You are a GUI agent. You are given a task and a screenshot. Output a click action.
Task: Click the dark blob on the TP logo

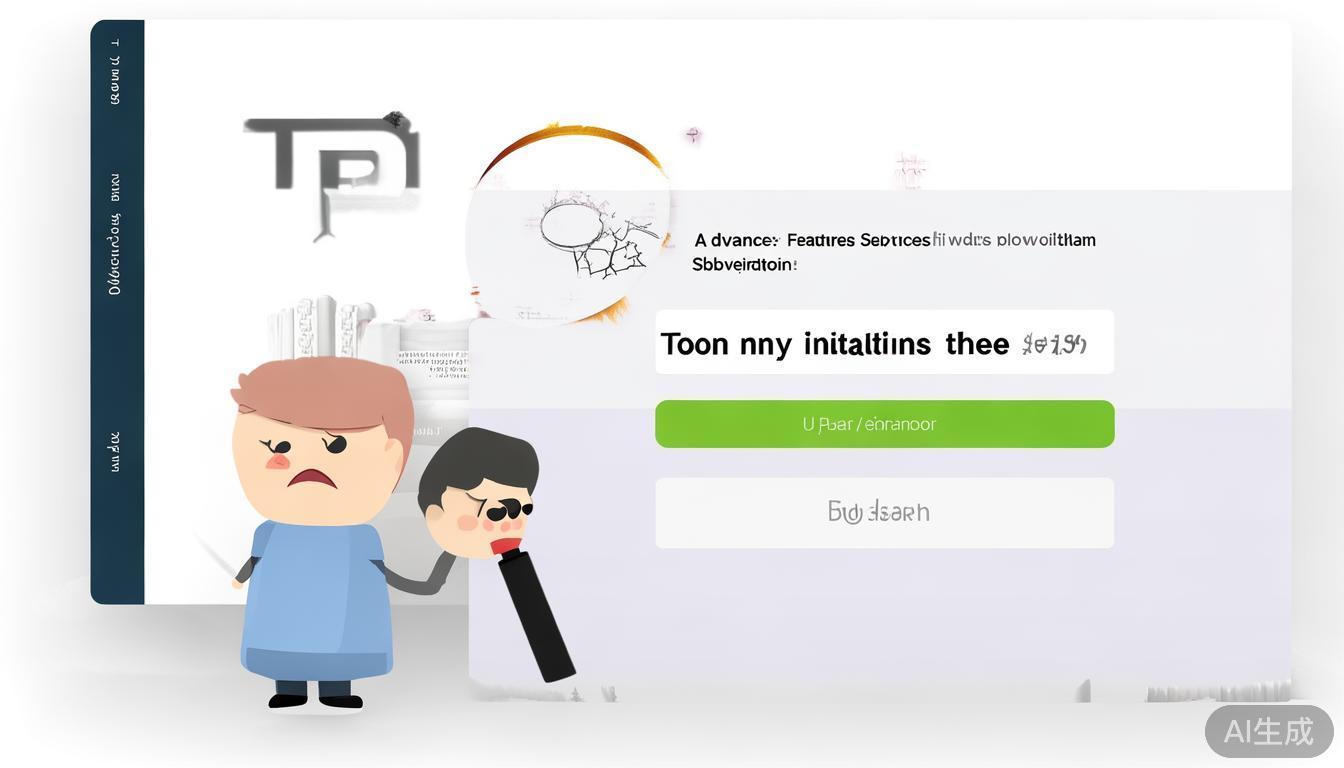396,120
